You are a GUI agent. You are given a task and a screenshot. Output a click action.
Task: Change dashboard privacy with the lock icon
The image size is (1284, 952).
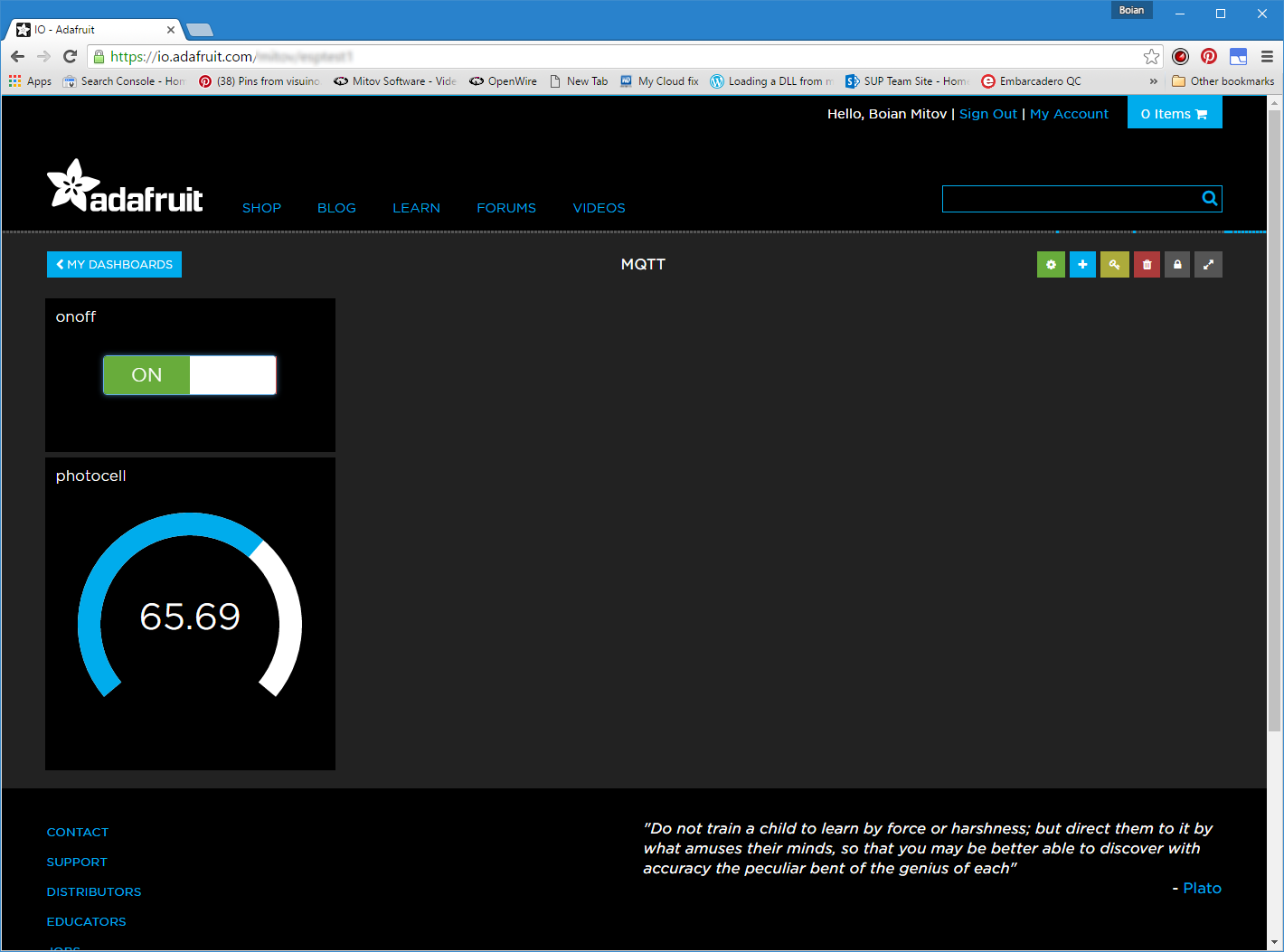(1176, 264)
